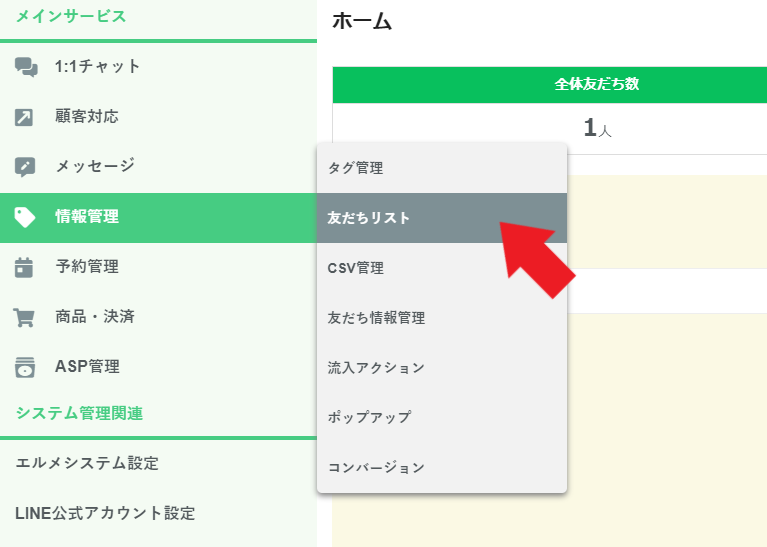Screen dimensions: 767x547
Task: Go to LINE公式アカウント設定
Action: [x=105, y=513]
